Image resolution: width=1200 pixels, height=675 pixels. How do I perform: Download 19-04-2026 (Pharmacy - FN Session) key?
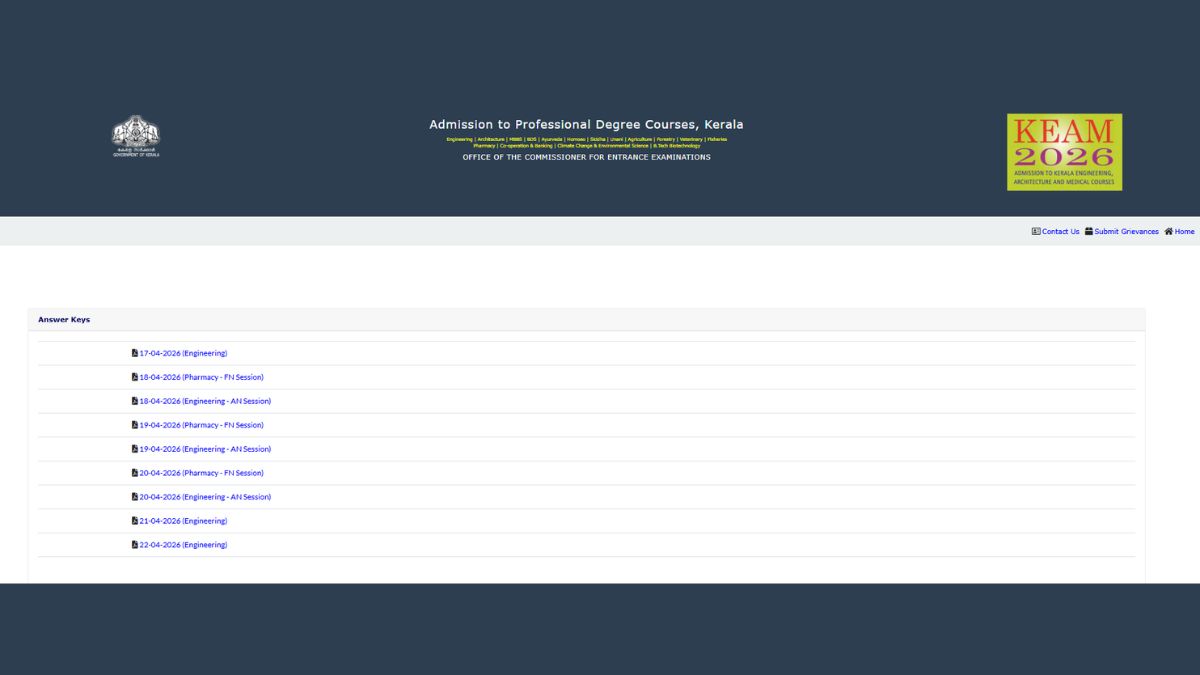[x=201, y=425]
